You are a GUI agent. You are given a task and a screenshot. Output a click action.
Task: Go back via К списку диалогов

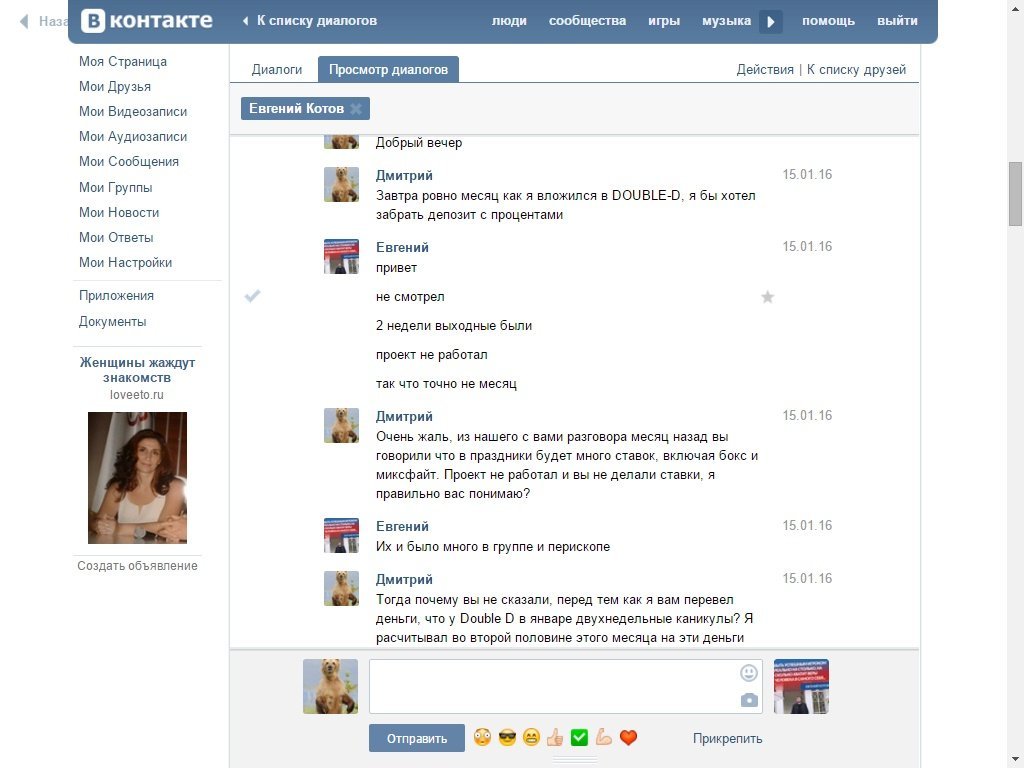(x=310, y=21)
